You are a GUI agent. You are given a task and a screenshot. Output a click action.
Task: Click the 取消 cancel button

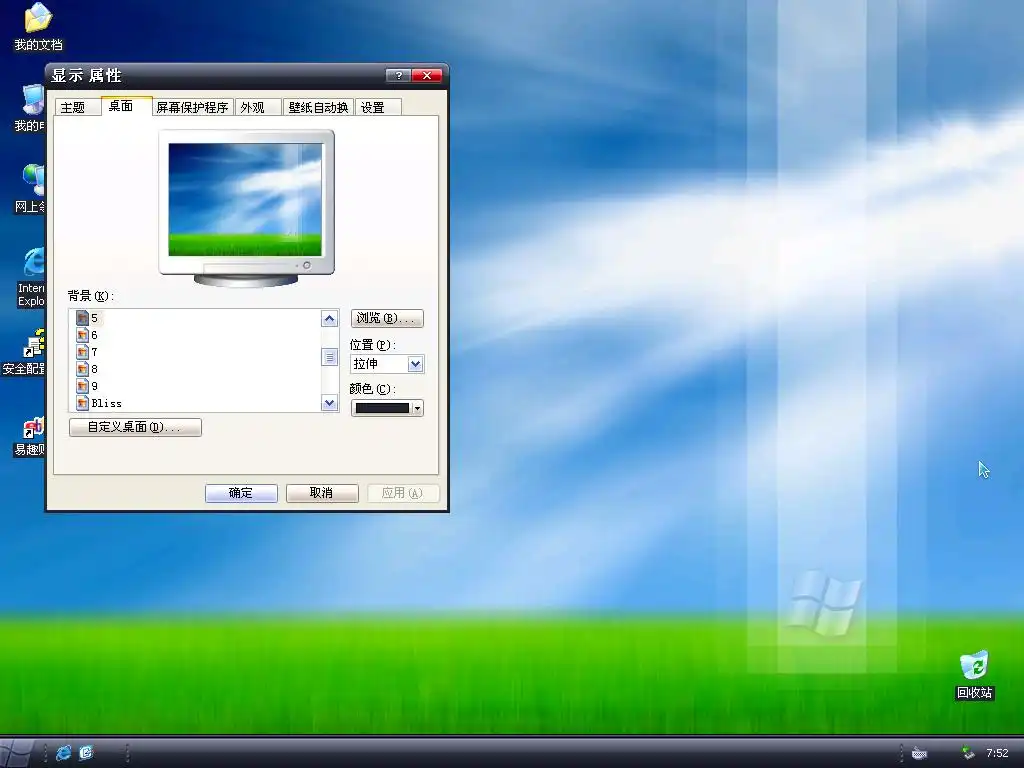(x=321, y=493)
